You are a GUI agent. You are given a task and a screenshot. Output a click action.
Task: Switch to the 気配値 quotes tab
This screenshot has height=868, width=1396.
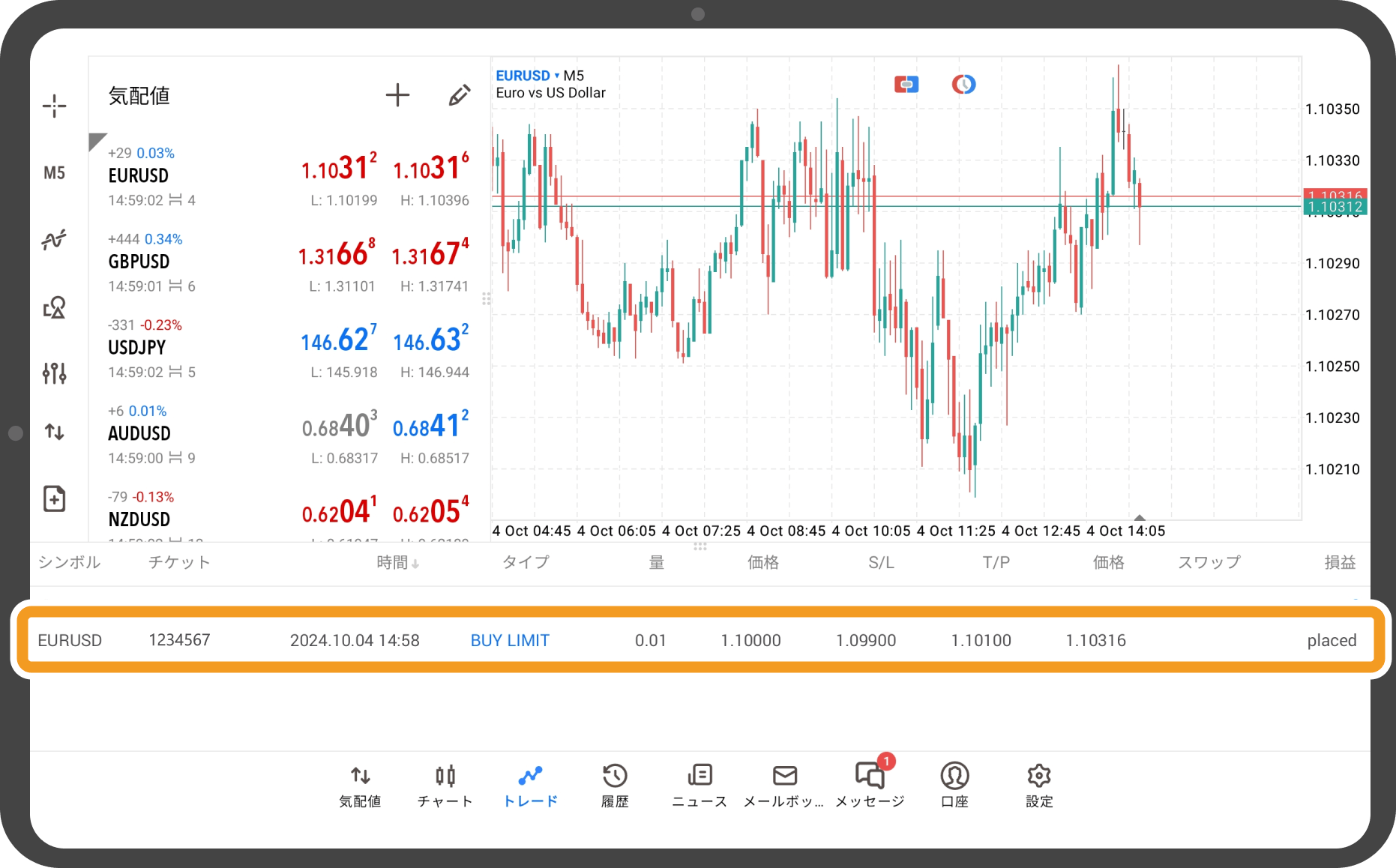tap(360, 786)
